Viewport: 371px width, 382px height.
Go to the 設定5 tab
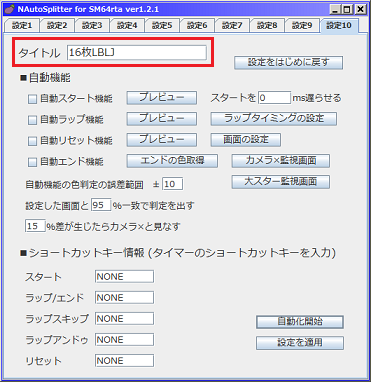(x=162, y=26)
